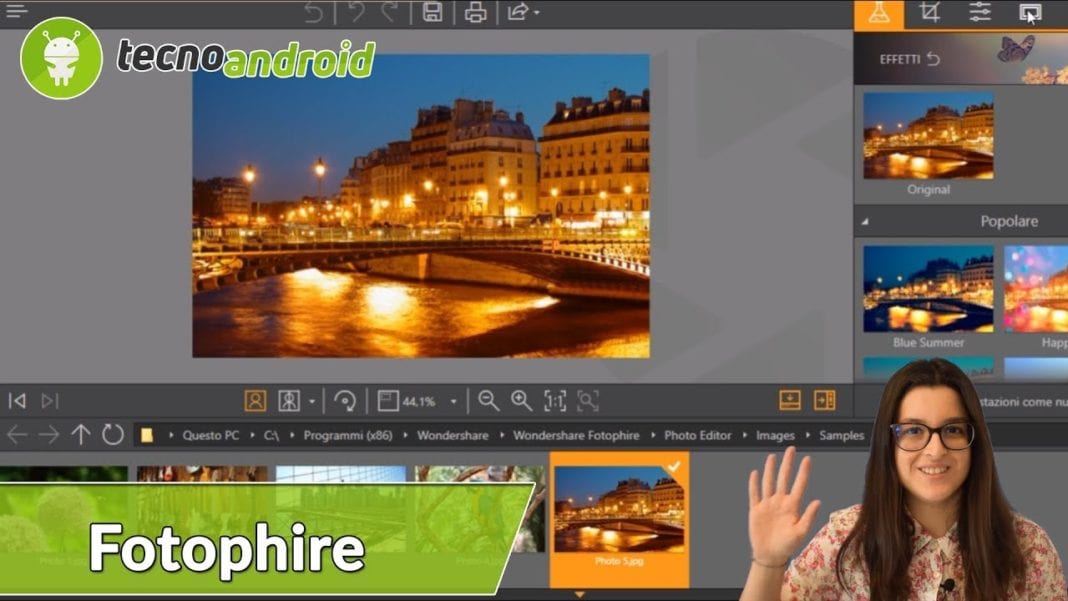1068x601 pixels.
Task: Rotate the image with the rotate icon
Action: point(345,401)
